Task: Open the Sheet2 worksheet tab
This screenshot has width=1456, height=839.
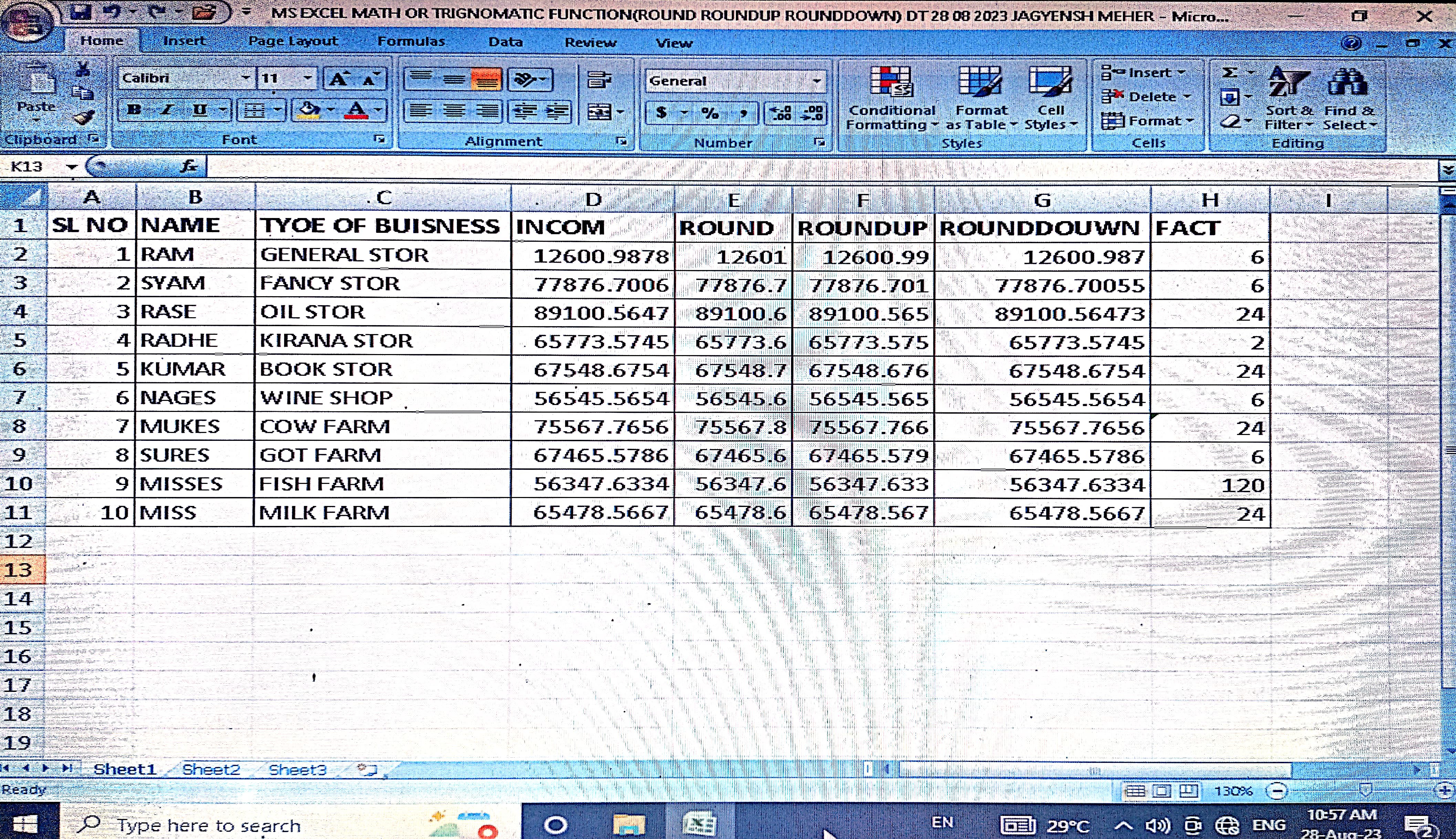Action: pos(210,769)
